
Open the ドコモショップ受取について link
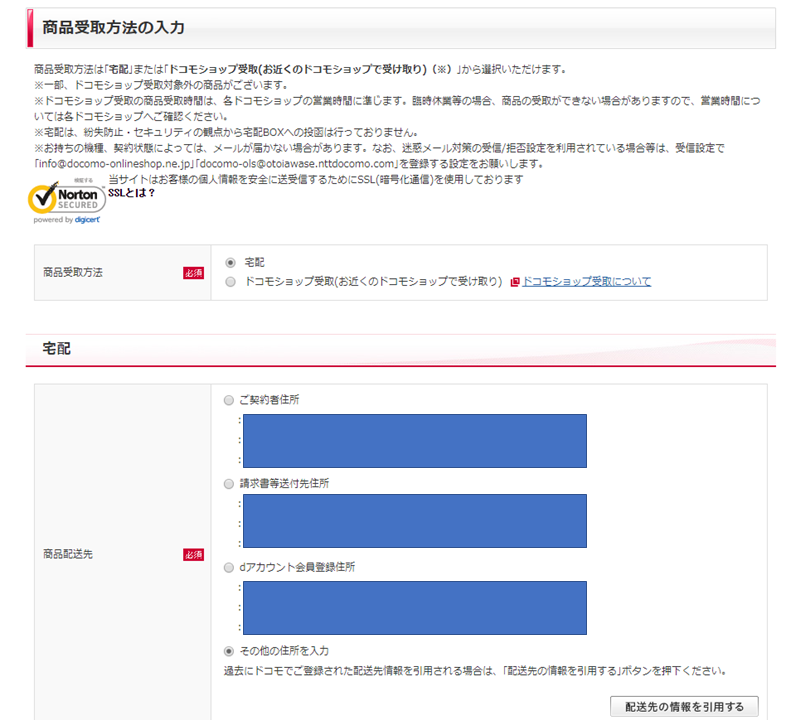pos(586,282)
